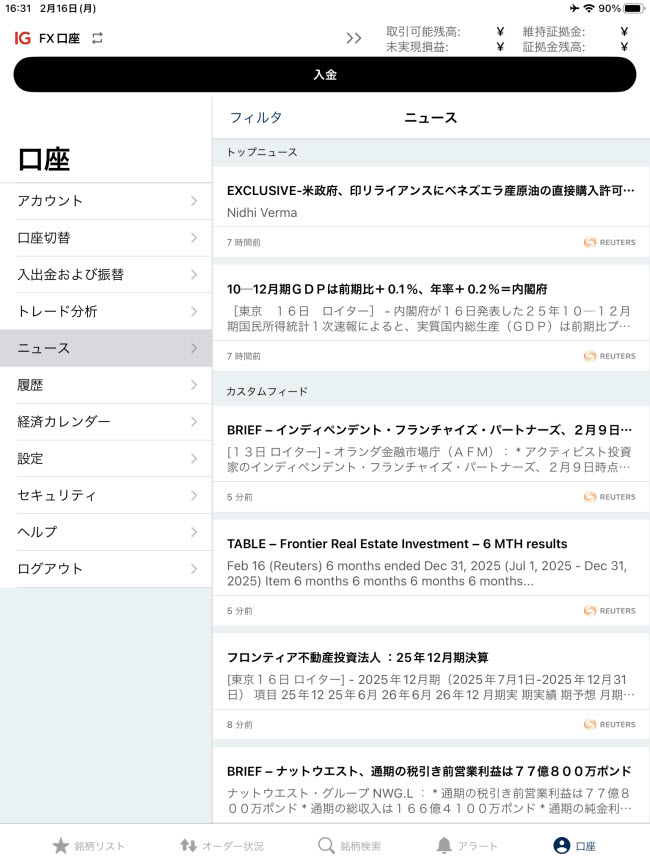Select the ニュース menu row

coord(106,348)
